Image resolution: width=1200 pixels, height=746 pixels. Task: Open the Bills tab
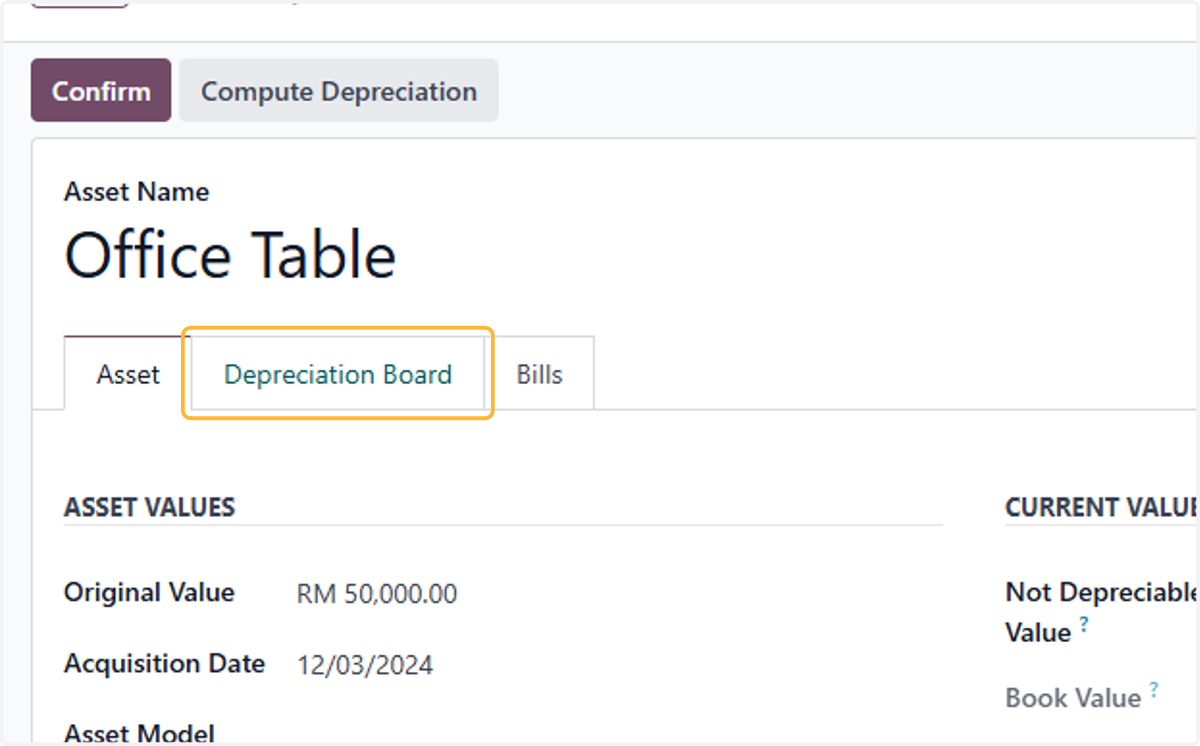(x=540, y=375)
